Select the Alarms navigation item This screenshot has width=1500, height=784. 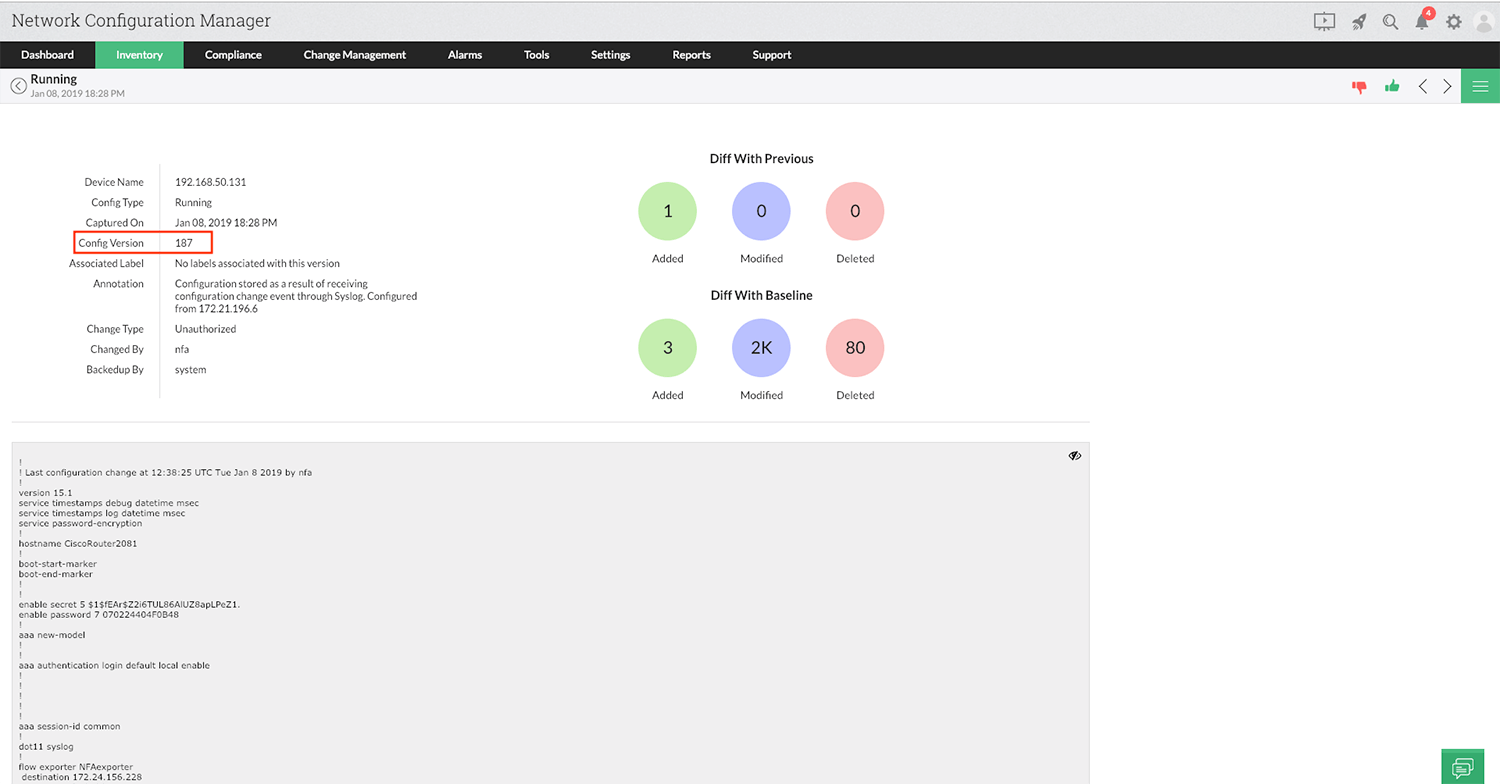click(464, 55)
